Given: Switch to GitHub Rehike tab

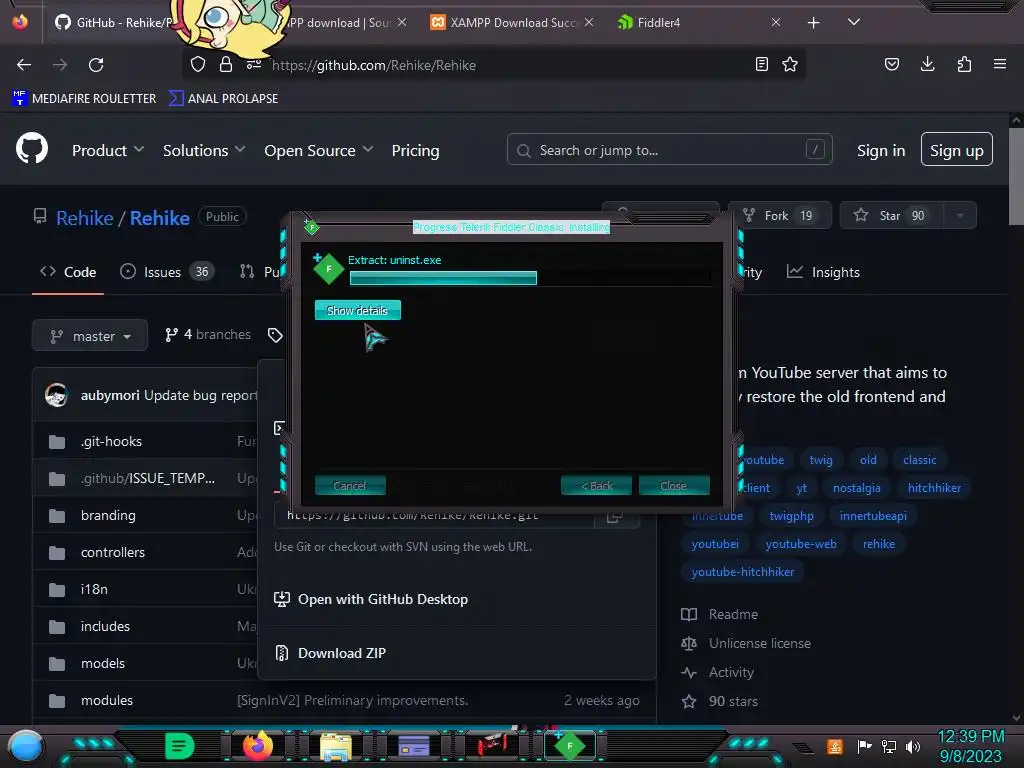Looking at the screenshot, I should pos(114,23).
